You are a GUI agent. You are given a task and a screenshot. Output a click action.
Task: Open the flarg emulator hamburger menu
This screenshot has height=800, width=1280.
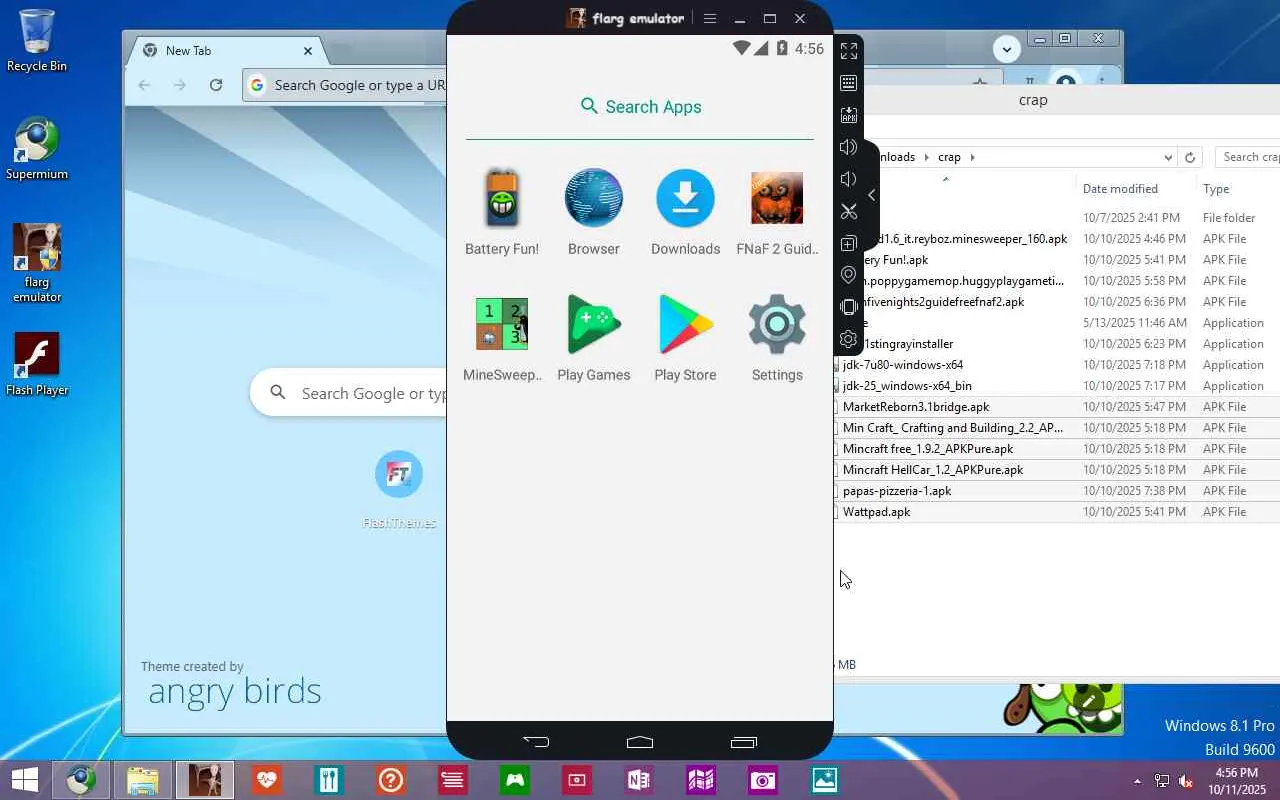(710, 18)
